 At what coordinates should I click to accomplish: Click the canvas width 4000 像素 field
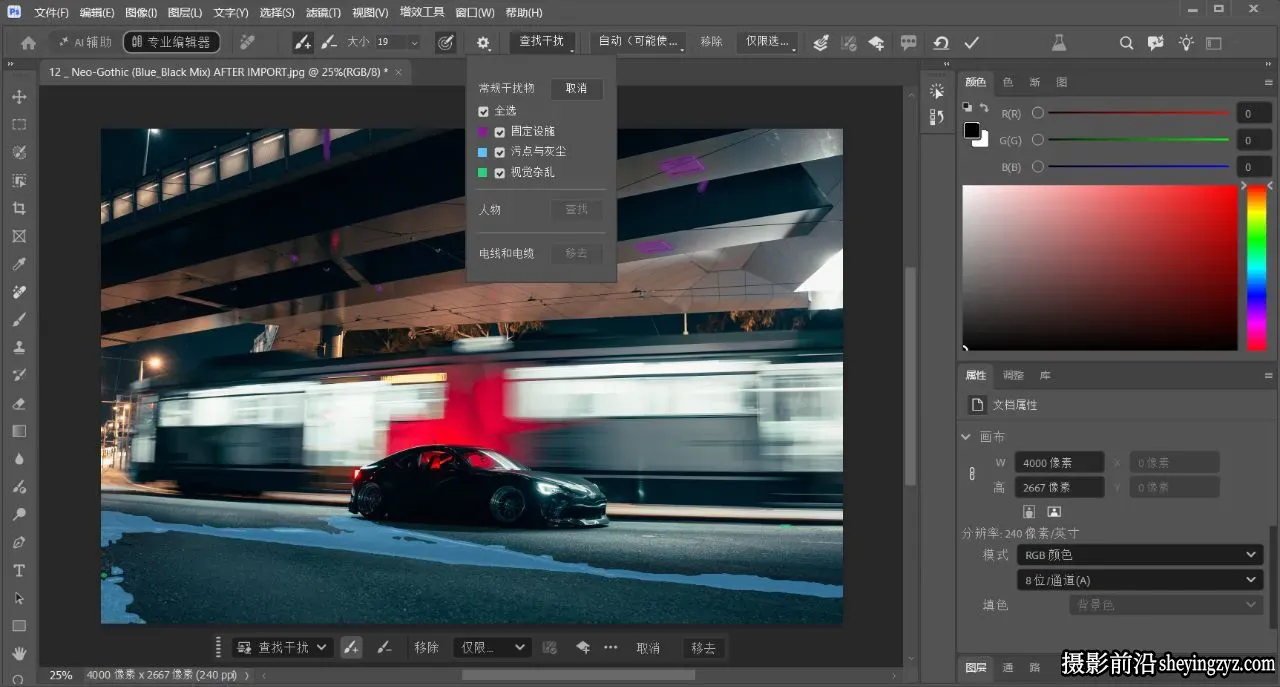[x=1060, y=462]
